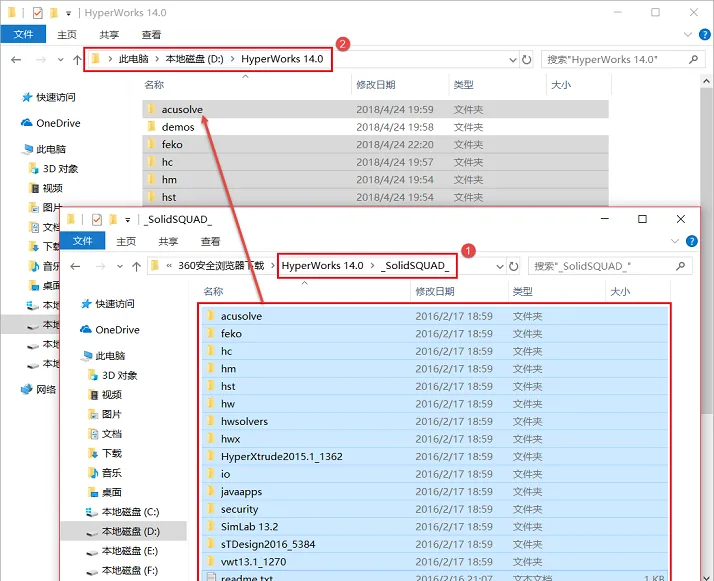The image size is (714, 581).
Task: Select hwsolvers folder in _SolidSQUAD_ window
Action: [x=434, y=421]
